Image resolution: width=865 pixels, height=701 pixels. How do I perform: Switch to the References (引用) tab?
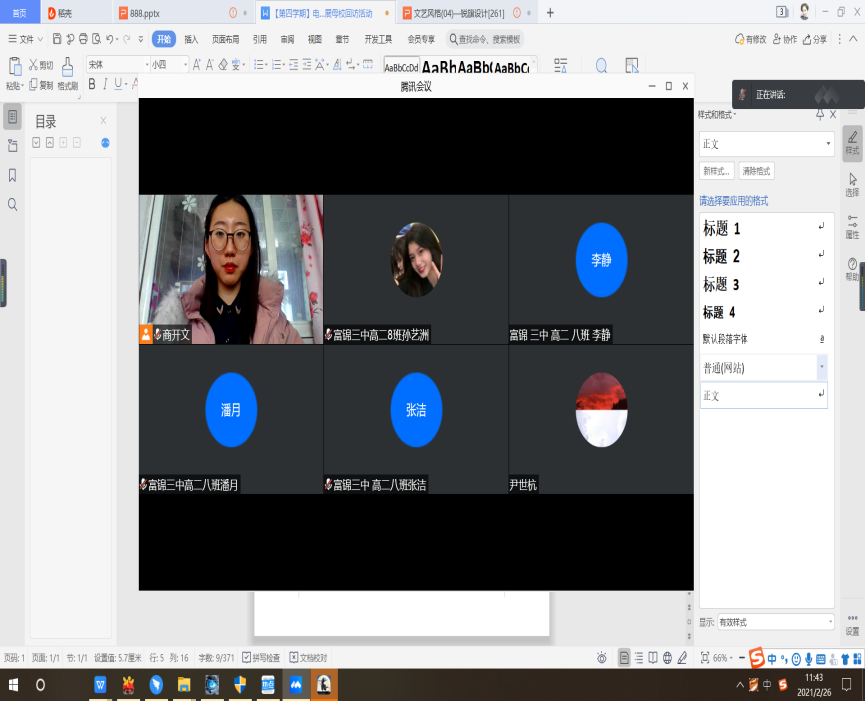point(259,39)
